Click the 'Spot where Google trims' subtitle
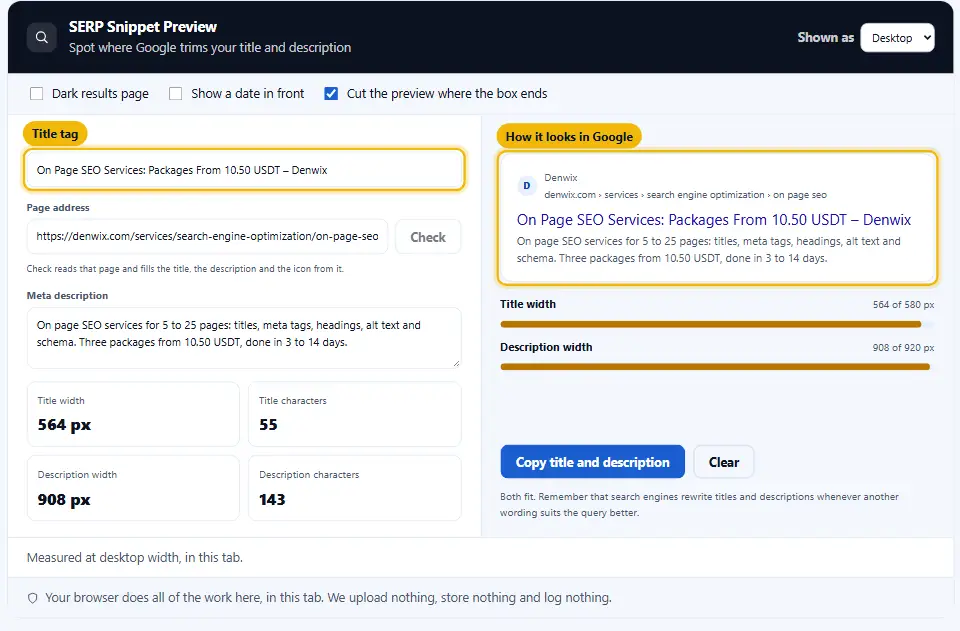 tap(210, 48)
